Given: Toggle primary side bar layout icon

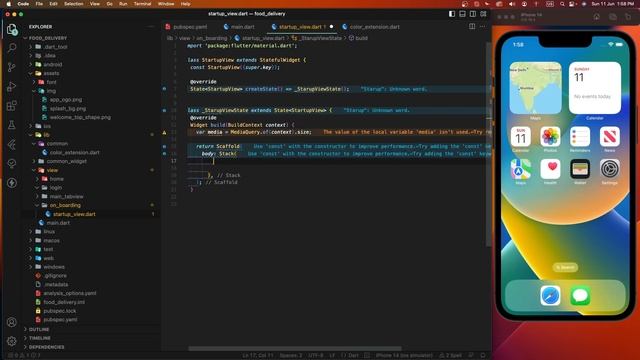Looking at the screenshot, I should tap(452, 14).
